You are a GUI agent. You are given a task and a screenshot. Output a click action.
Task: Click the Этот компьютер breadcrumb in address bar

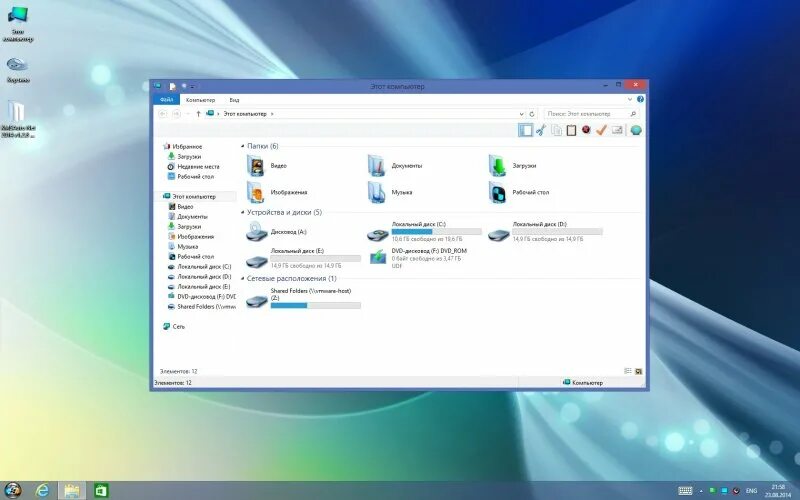245,114
